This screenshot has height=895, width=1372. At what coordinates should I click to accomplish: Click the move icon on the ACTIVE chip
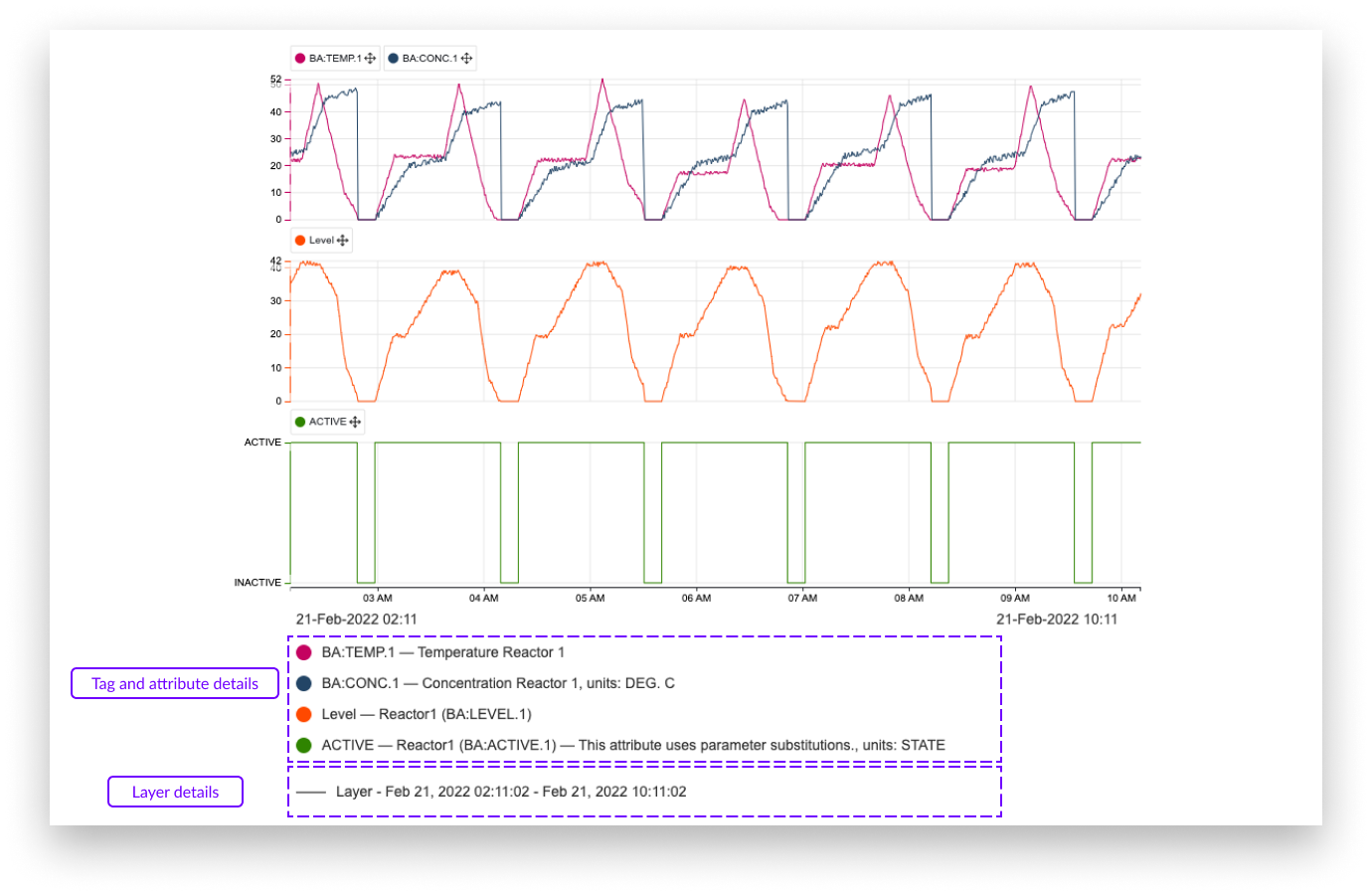point(355,422)
